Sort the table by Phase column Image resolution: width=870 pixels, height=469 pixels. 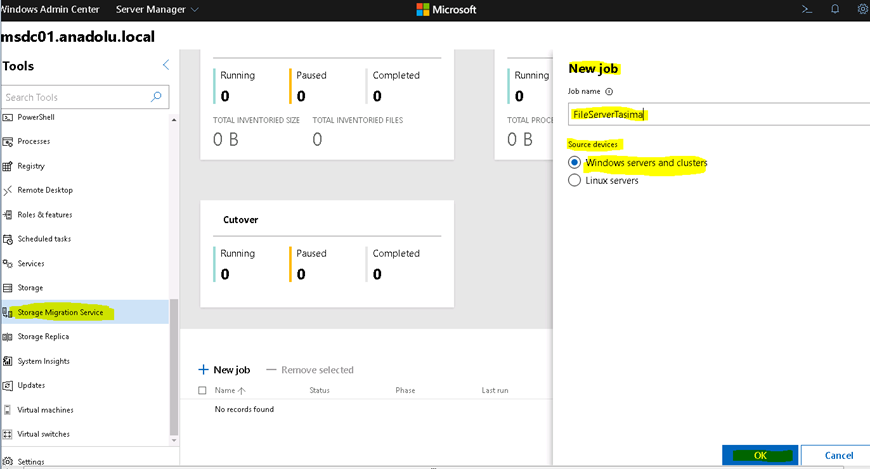405,391
